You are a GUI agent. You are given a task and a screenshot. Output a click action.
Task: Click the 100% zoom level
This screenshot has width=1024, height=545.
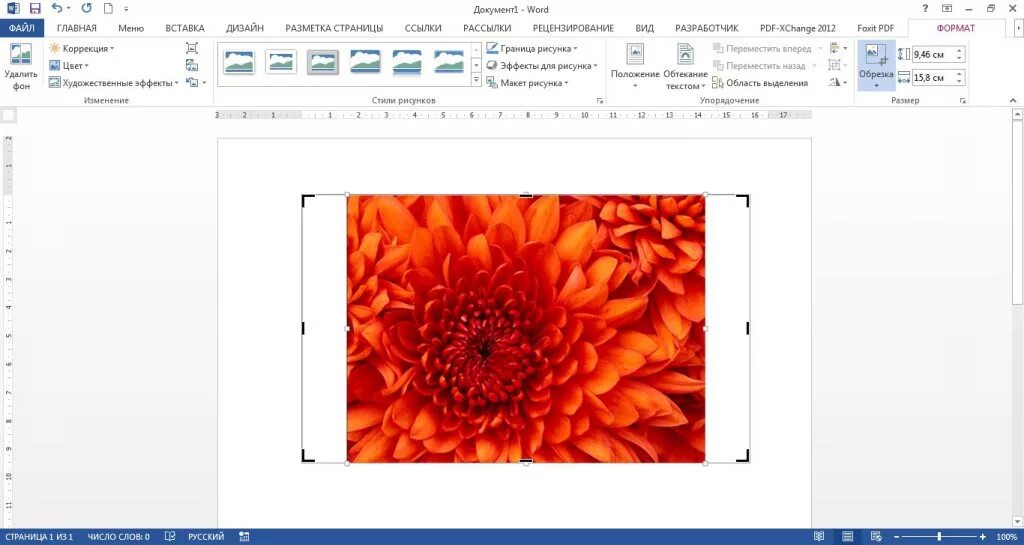coord(1007,537)
